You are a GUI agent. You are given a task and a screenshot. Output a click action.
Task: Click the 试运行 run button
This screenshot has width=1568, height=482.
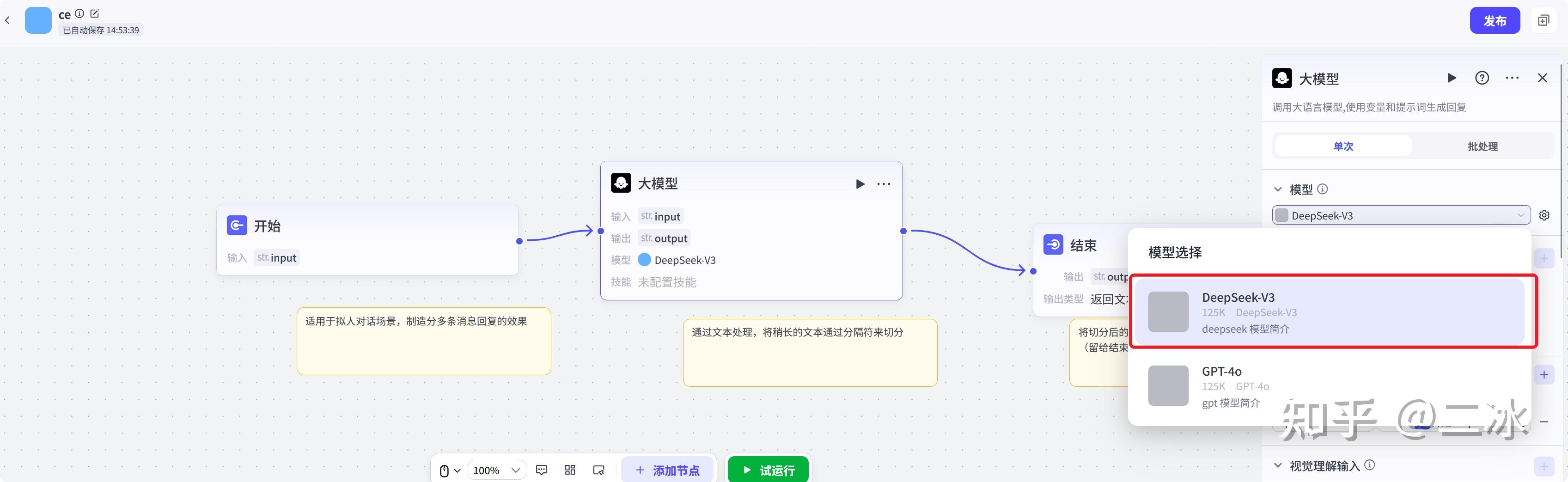tap(768, 469)
